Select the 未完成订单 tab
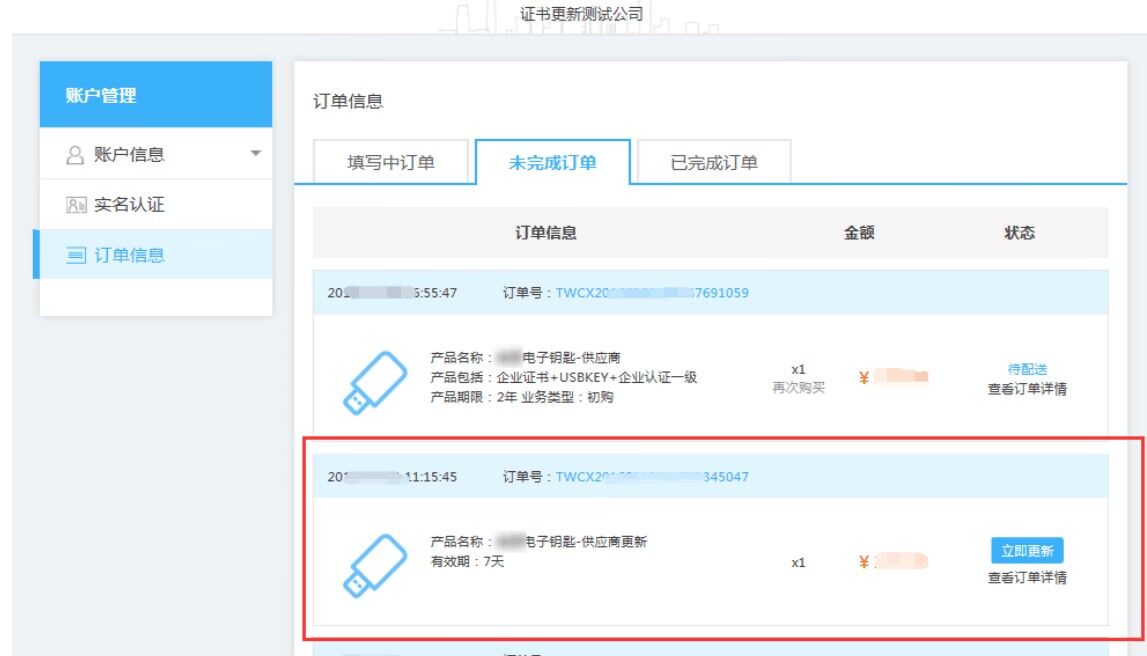Viewport: 1147px width, 656px height. [552, 163]
